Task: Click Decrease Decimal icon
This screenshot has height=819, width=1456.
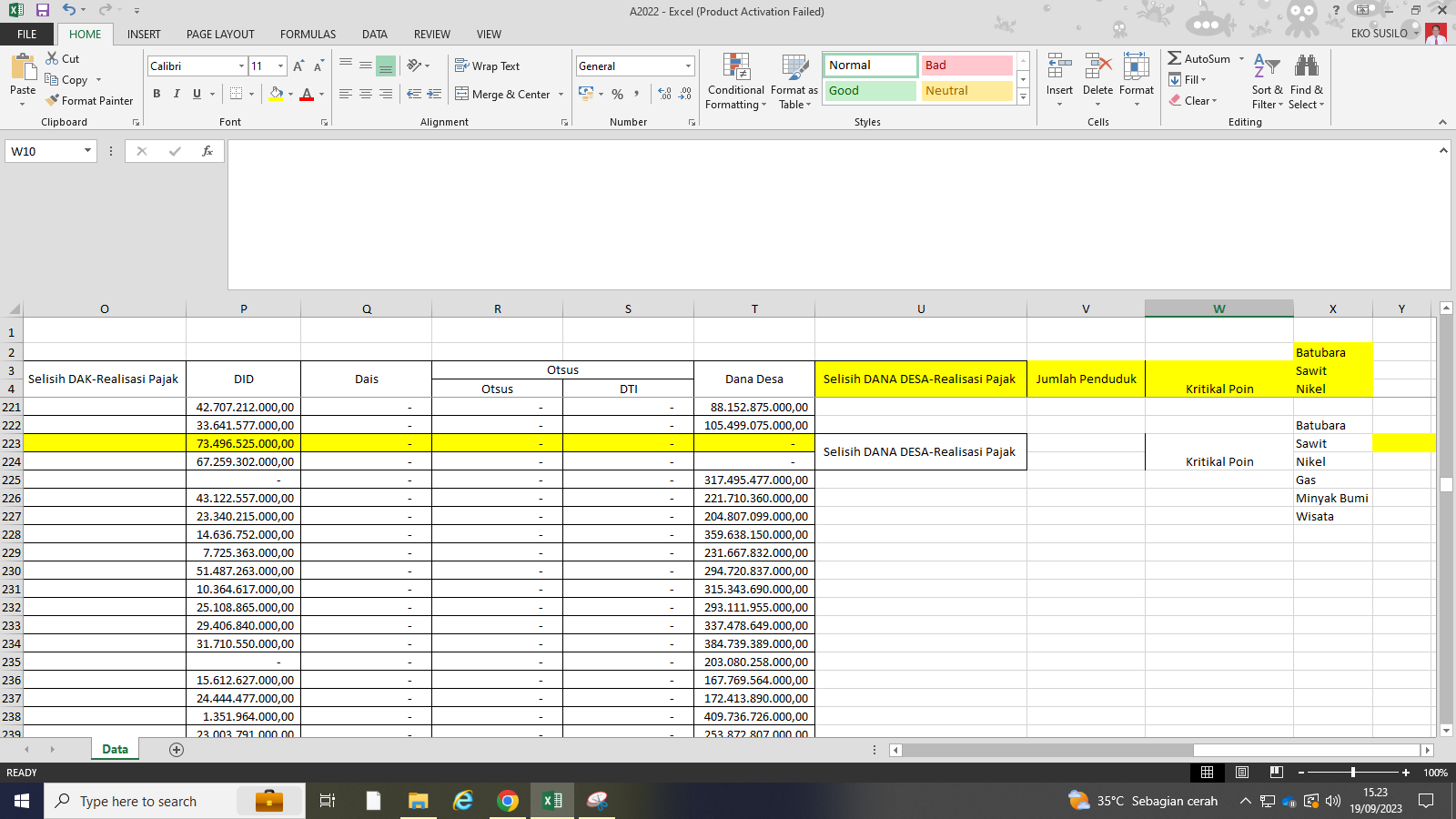Action: point(685,94)
